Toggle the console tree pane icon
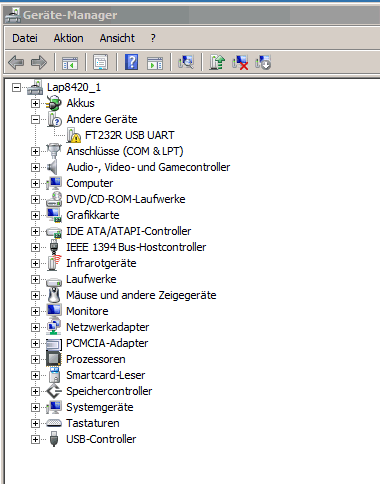This screenshot has width=380, height=484. tap(70, 62)
